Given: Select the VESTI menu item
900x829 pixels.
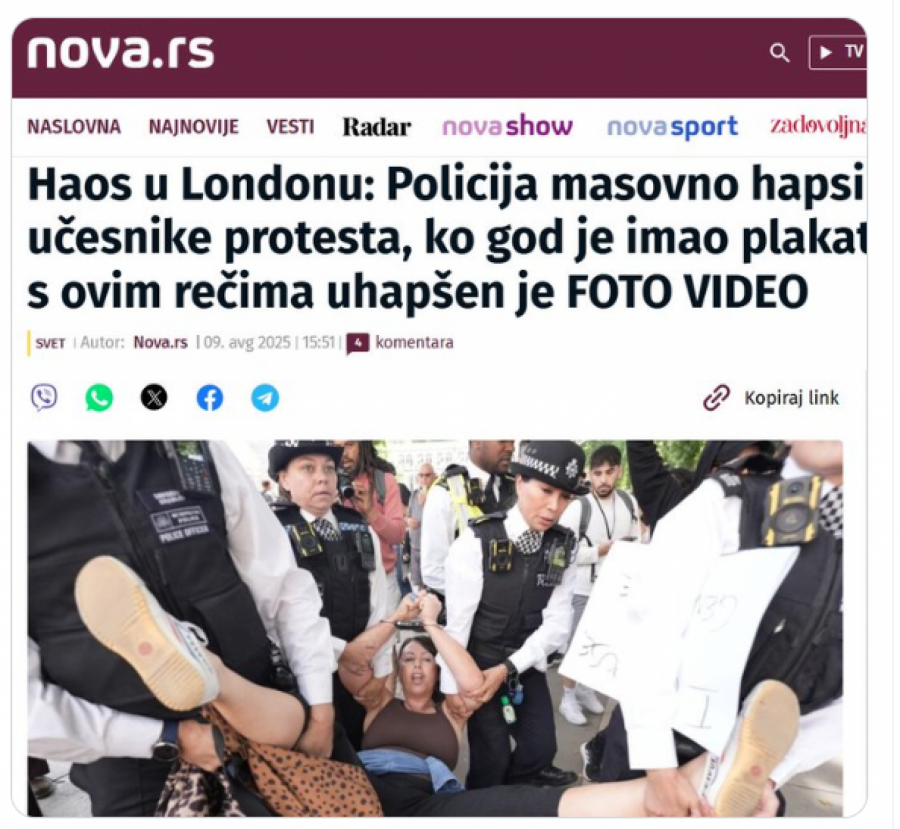Looking at the screenshot, I should tap(290, 127).
